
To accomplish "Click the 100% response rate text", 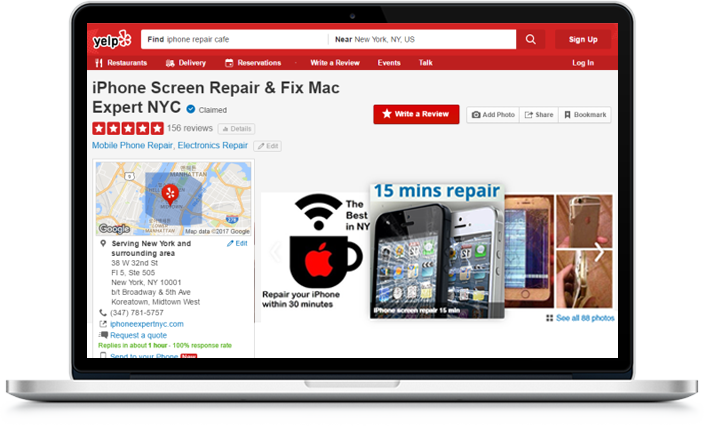I will point(202,345).
